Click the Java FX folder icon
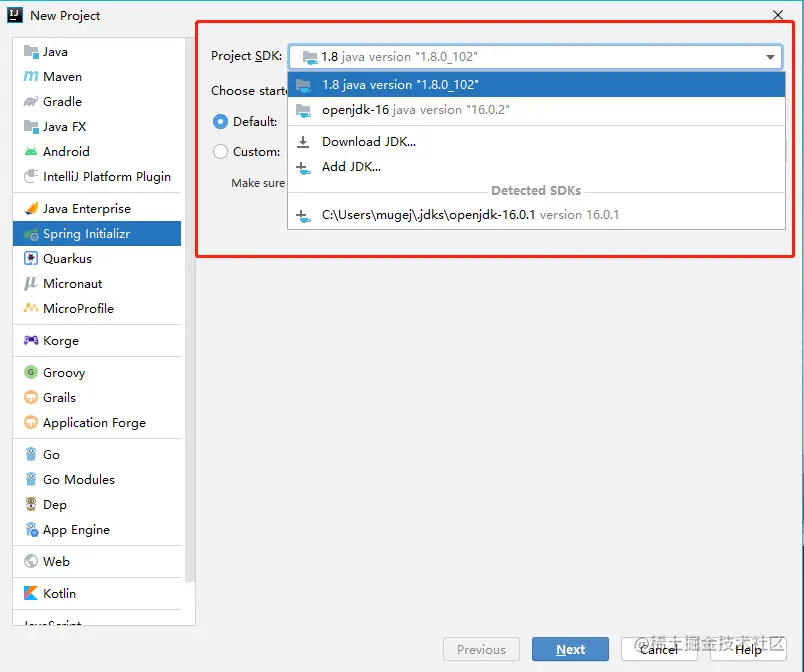This screenshot has height=672, width=804. [x=31, y=127]
